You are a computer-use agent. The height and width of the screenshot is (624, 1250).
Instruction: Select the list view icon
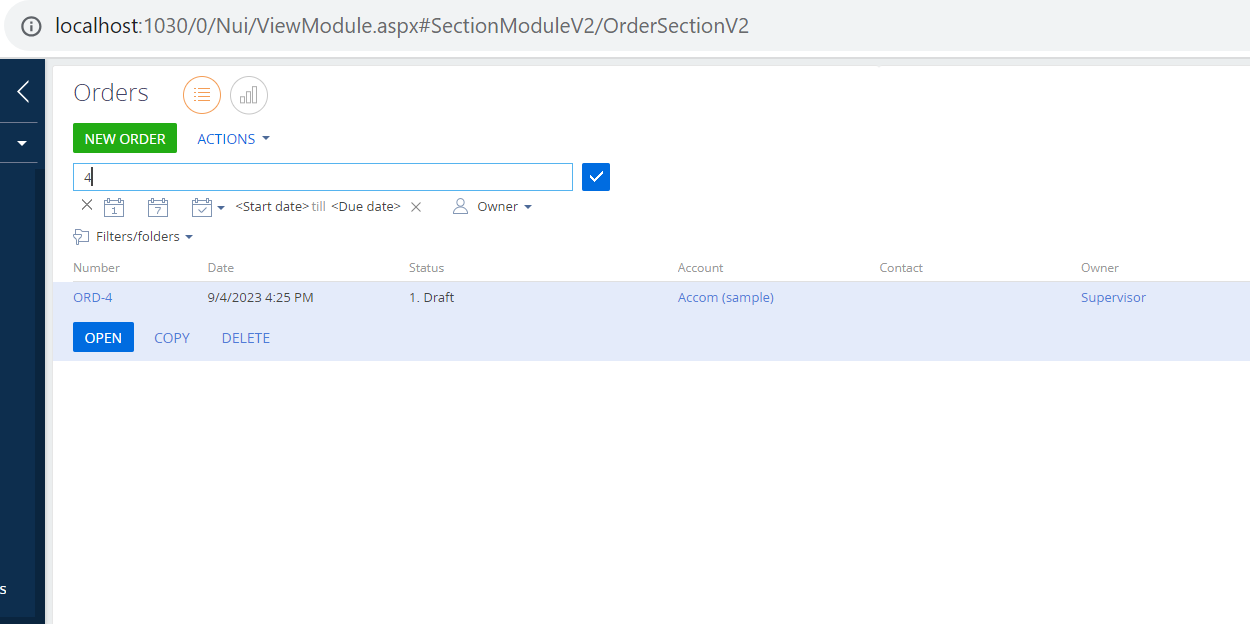tap(202, 94)
